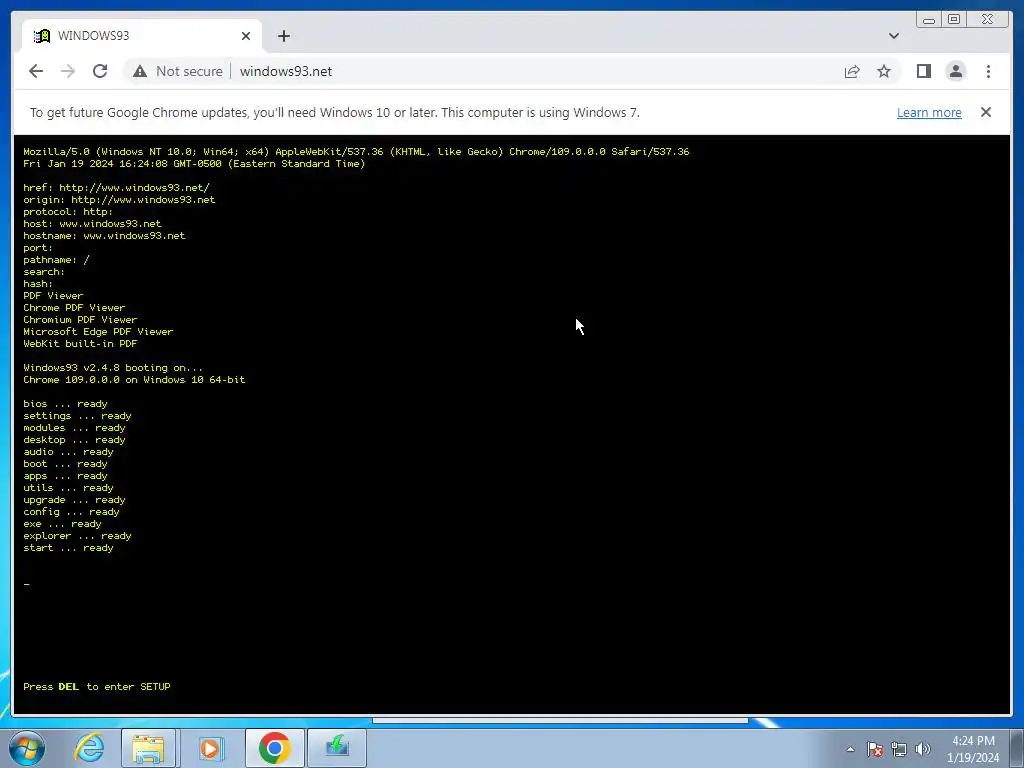Viewport: 1024px width, 768px height.
Task: Select the WINDOWS93 tab
Action: click(x=142, y=36)
